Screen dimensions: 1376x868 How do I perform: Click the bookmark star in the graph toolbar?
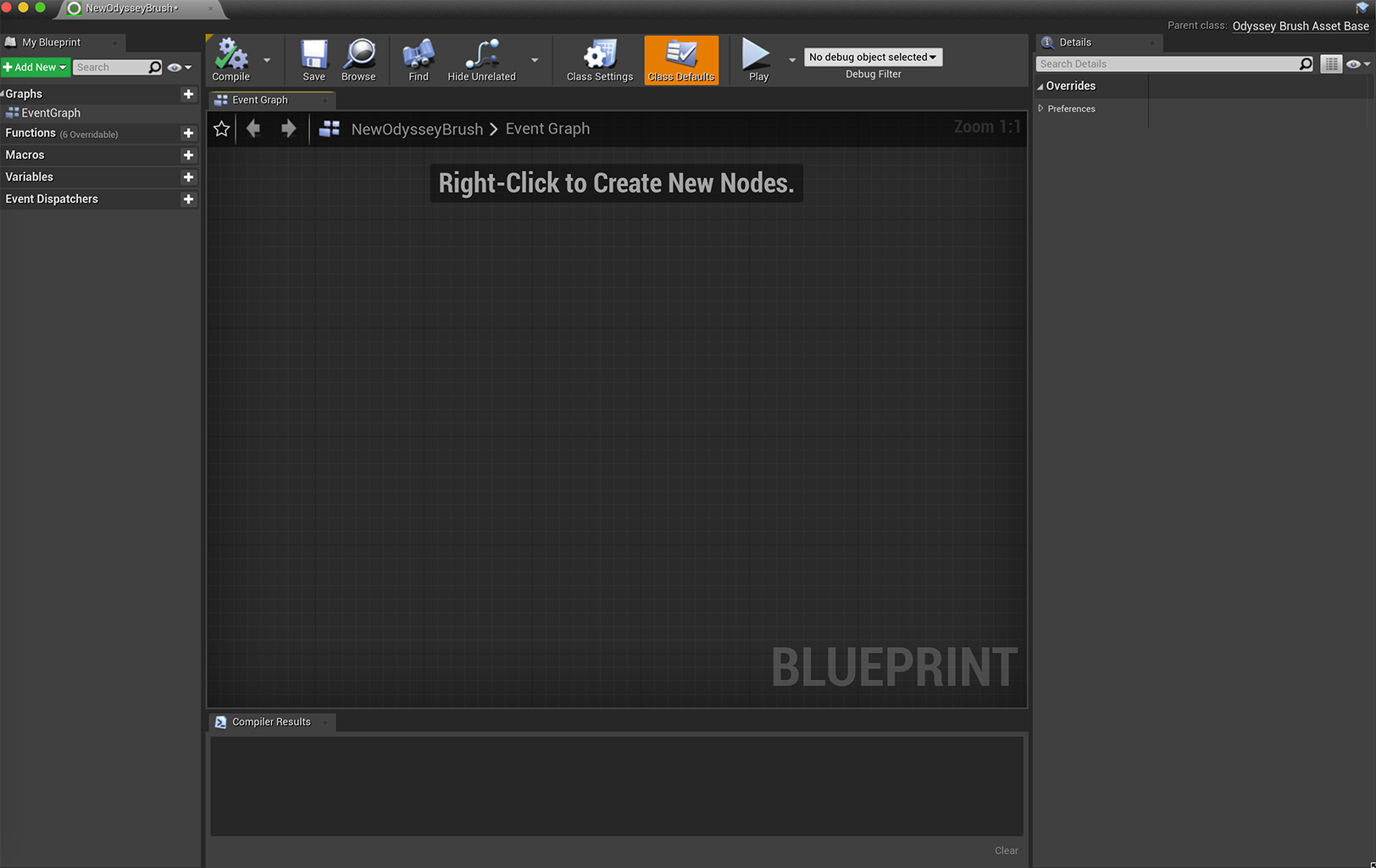pos(221,128)
